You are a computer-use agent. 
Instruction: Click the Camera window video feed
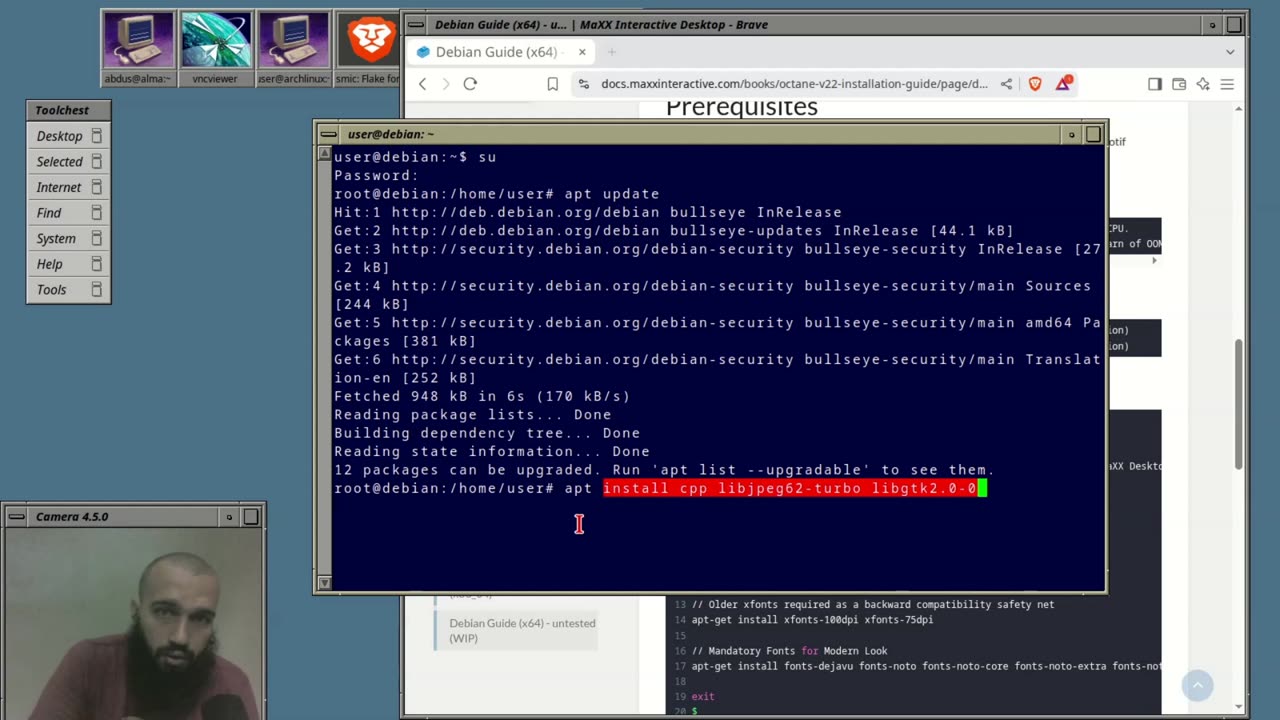click(x=133, y=624)
